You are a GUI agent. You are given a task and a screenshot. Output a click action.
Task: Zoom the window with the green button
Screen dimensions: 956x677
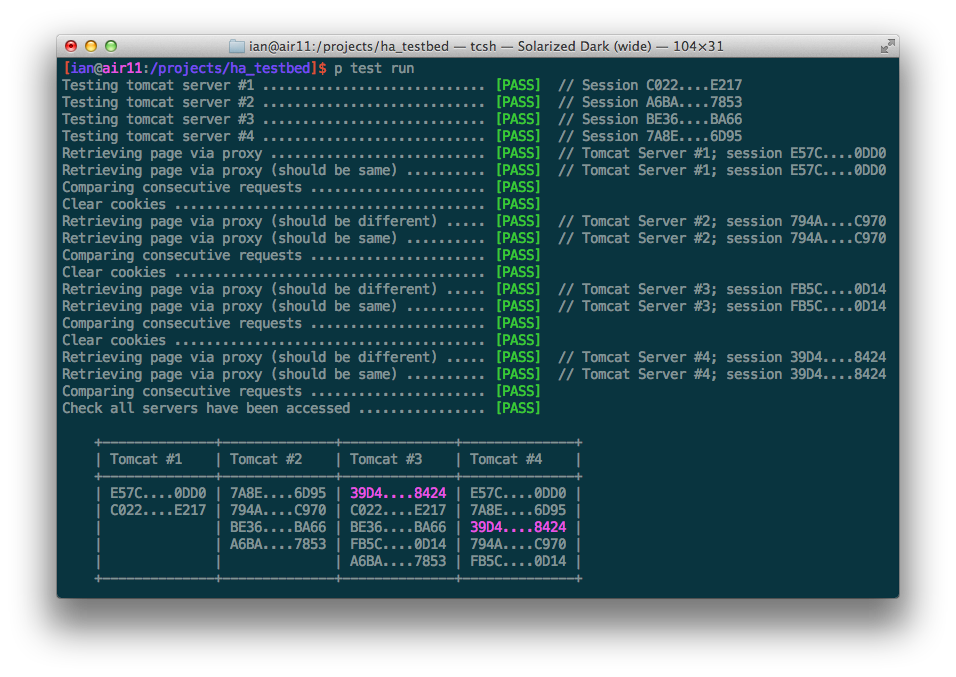click(x=111, y=46)
